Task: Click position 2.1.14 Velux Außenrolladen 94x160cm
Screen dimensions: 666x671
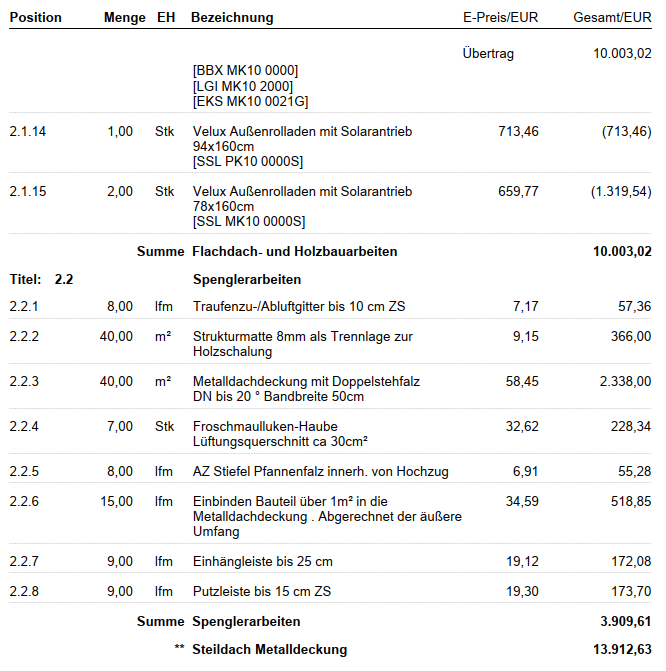Action: 330,146
